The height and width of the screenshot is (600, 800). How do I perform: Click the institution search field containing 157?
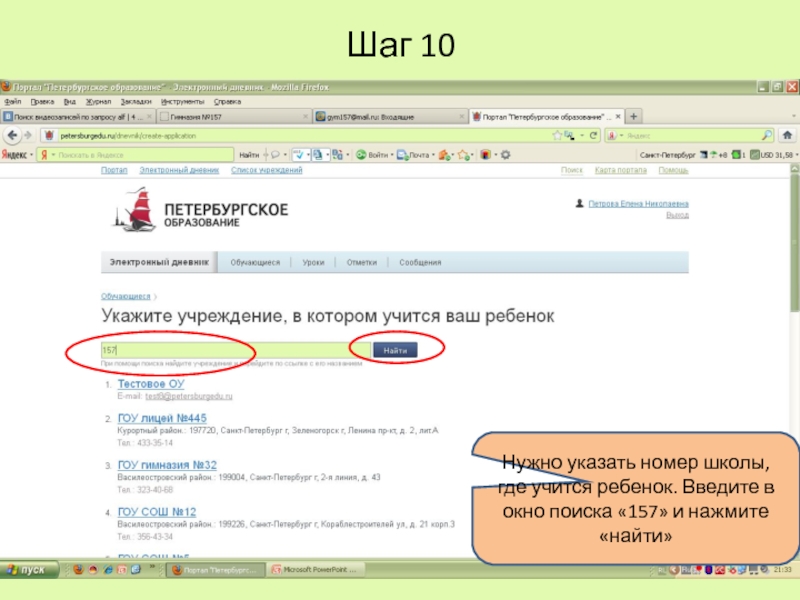[x=236, y=350]
